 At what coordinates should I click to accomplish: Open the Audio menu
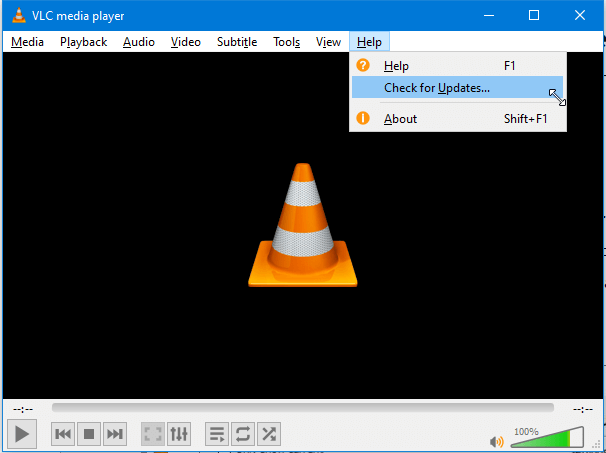click(139, 42)
